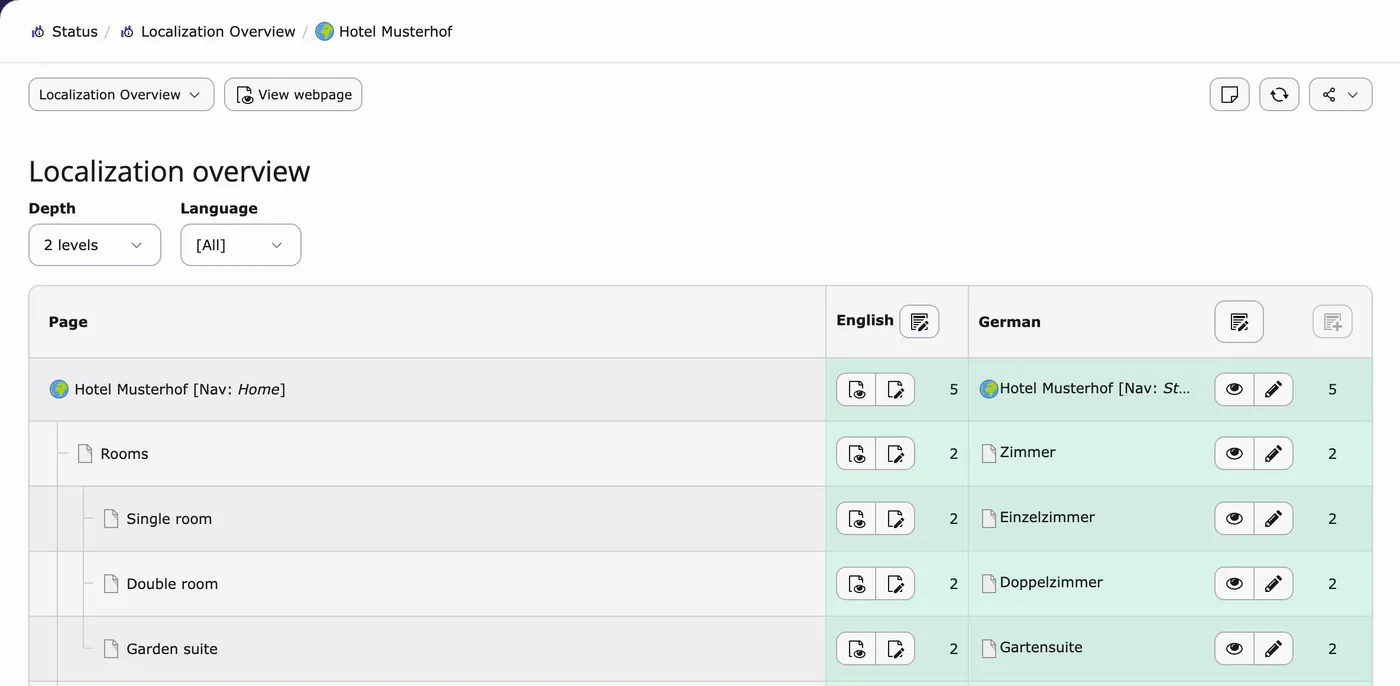Toggle visibility of Doppelzimmer translation
1400x686 pixels.
tap(1234, 584)
